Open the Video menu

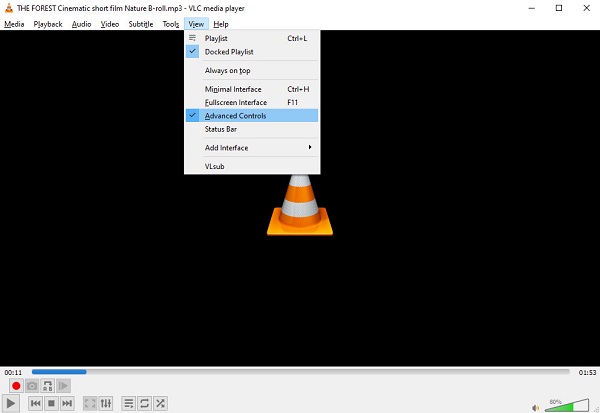pos(110,24)
